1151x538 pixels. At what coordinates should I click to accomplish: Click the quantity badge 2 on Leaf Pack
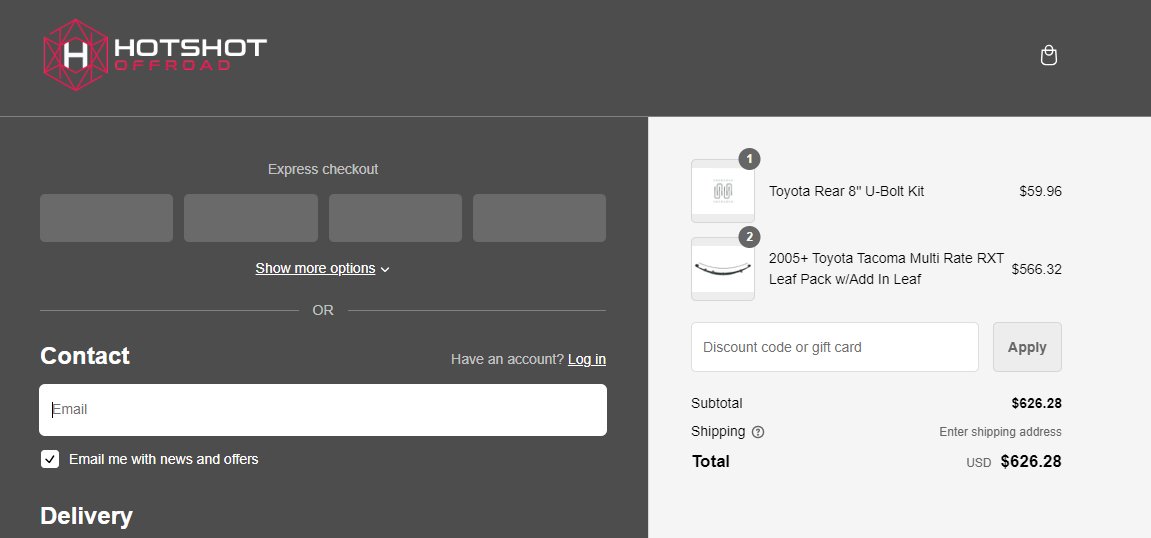pos(749,237)
